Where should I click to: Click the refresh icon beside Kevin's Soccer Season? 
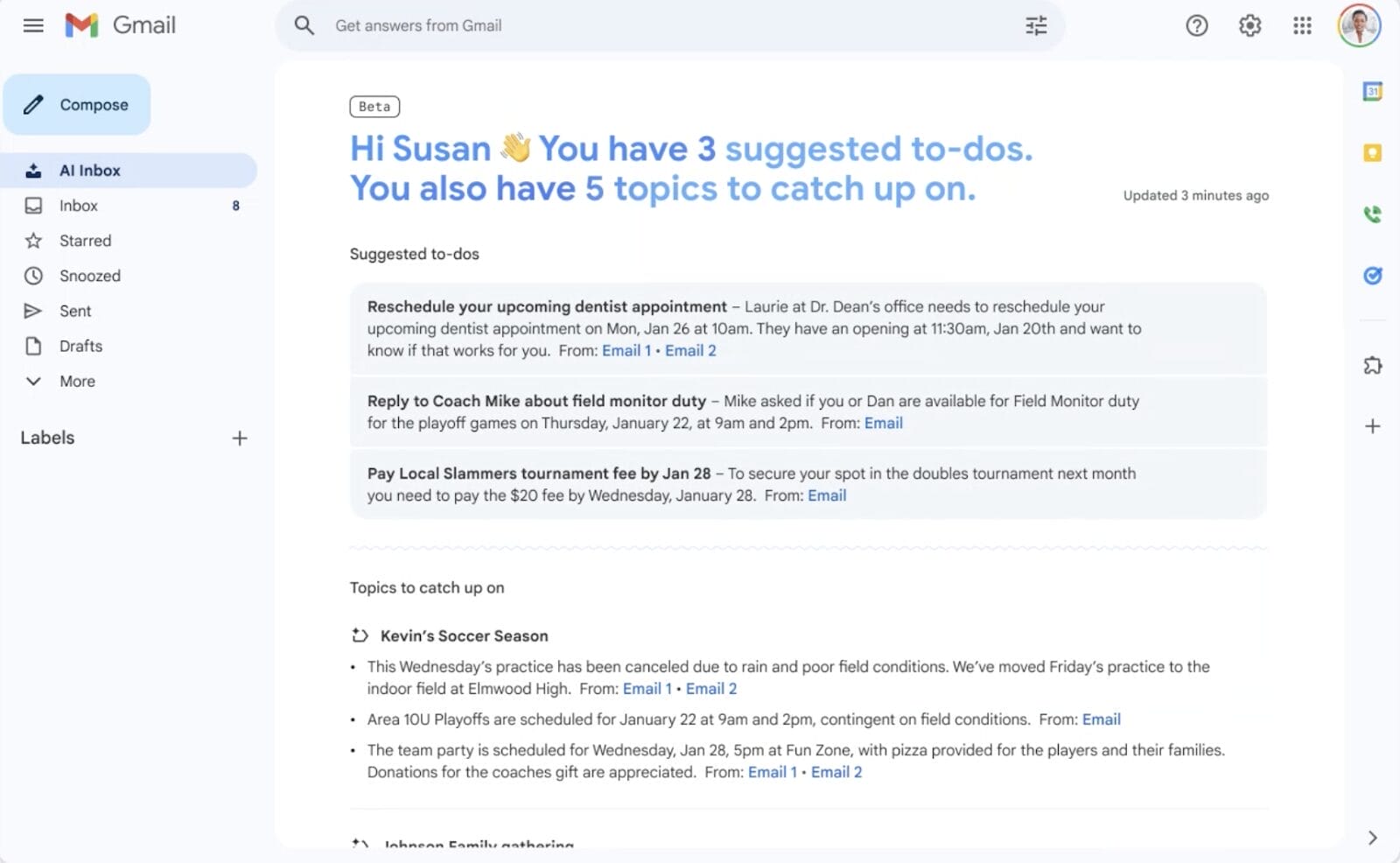pos(359,635)
